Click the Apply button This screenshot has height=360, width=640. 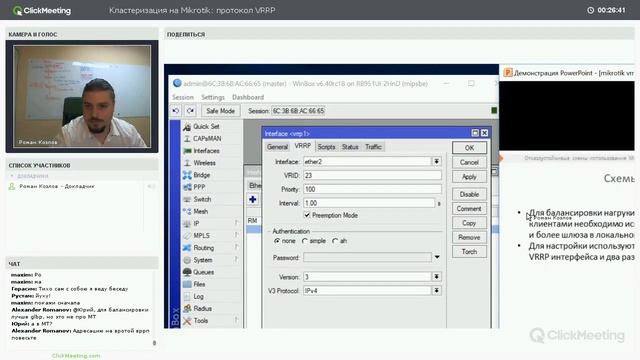pyautogui.click(x=469, y=177)
